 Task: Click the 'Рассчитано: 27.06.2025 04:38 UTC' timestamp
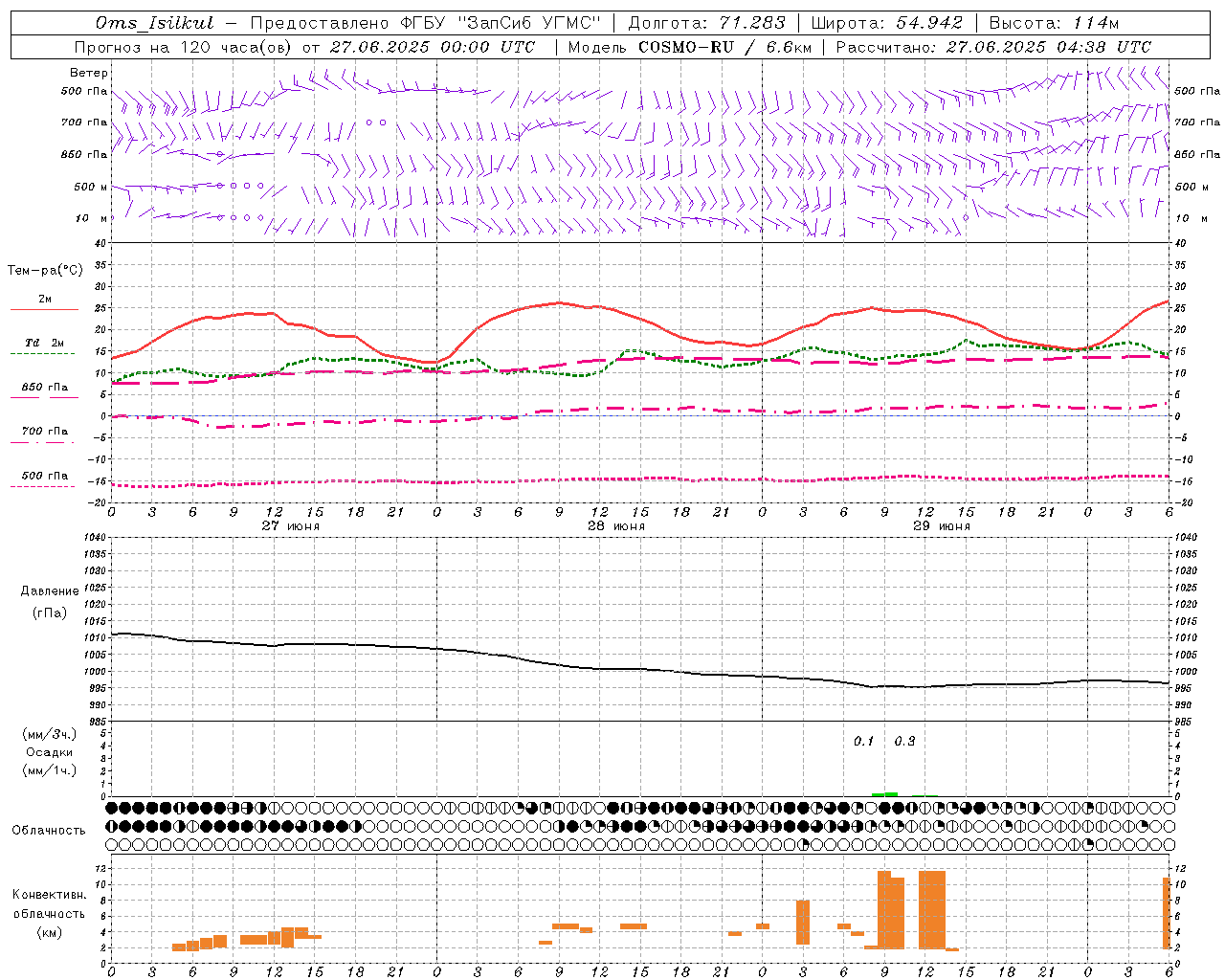tap(993, 47)
